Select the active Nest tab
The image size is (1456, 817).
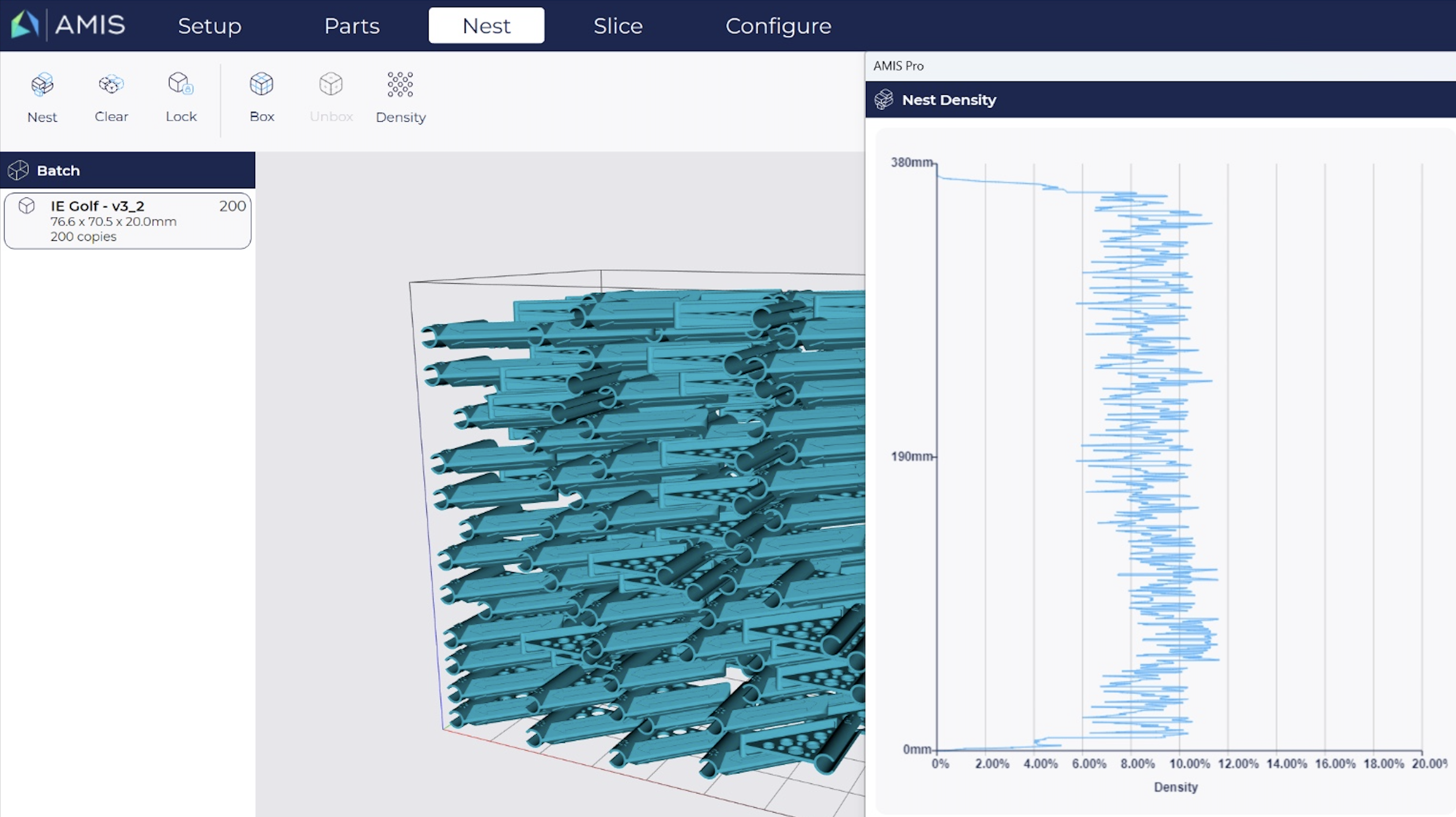487,26
